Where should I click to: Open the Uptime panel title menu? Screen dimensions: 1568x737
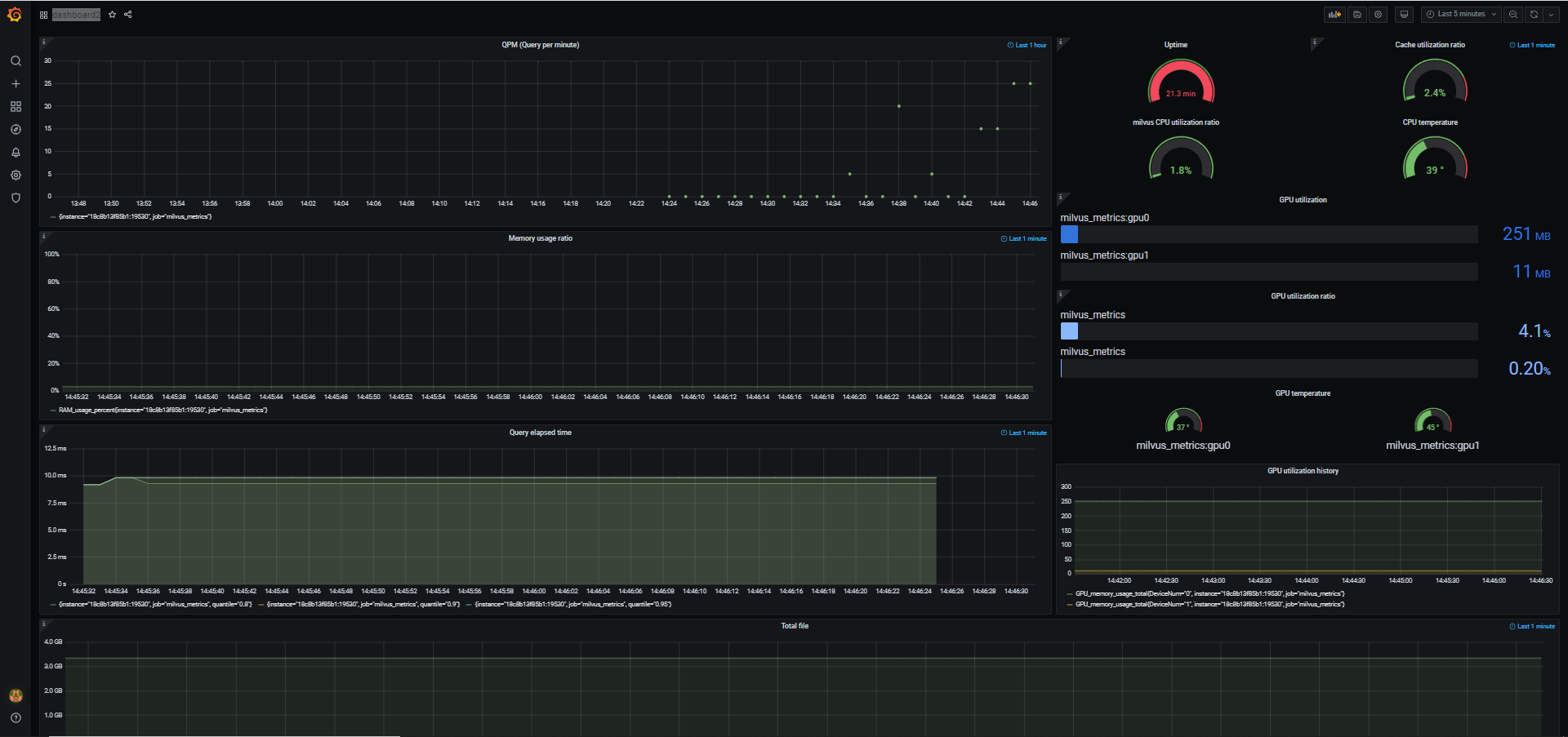click(1176, 45)
